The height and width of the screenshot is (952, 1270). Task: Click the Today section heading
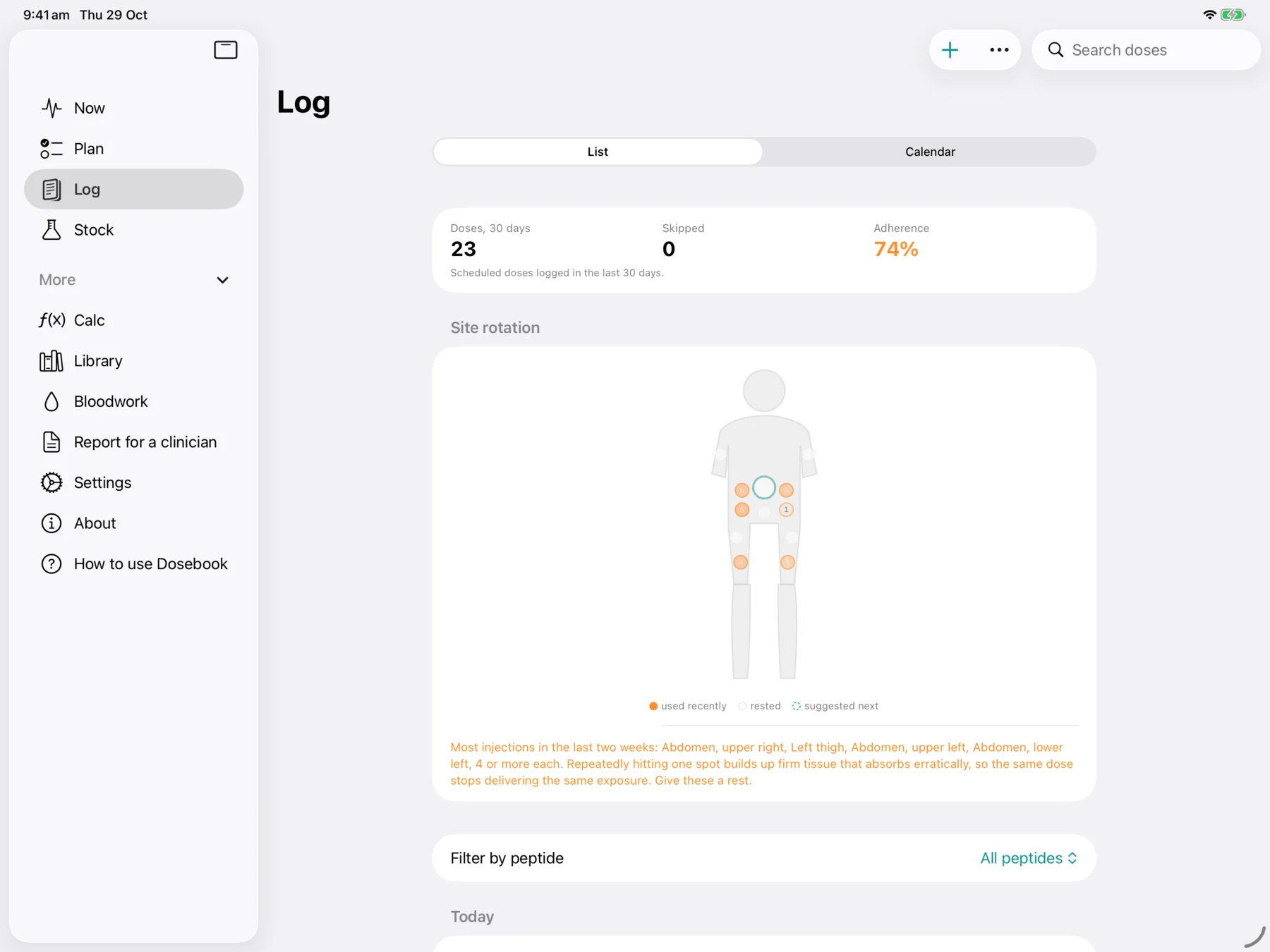pos(472,917)
